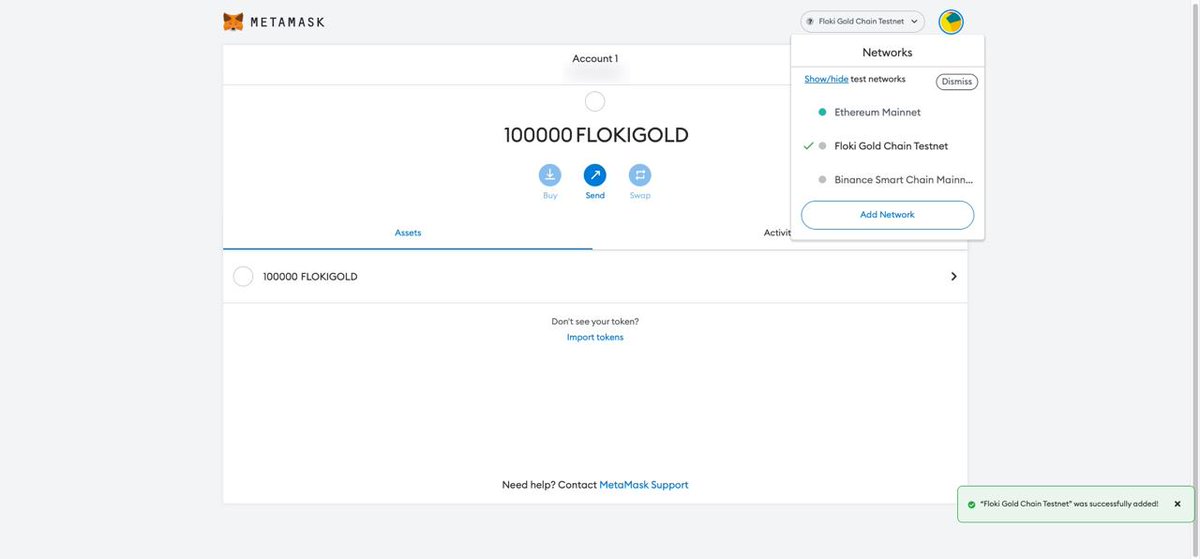Click the 100000 FLOKIGOLD asset row text
Screen dimensions: 1200x559
click(310, 277)
